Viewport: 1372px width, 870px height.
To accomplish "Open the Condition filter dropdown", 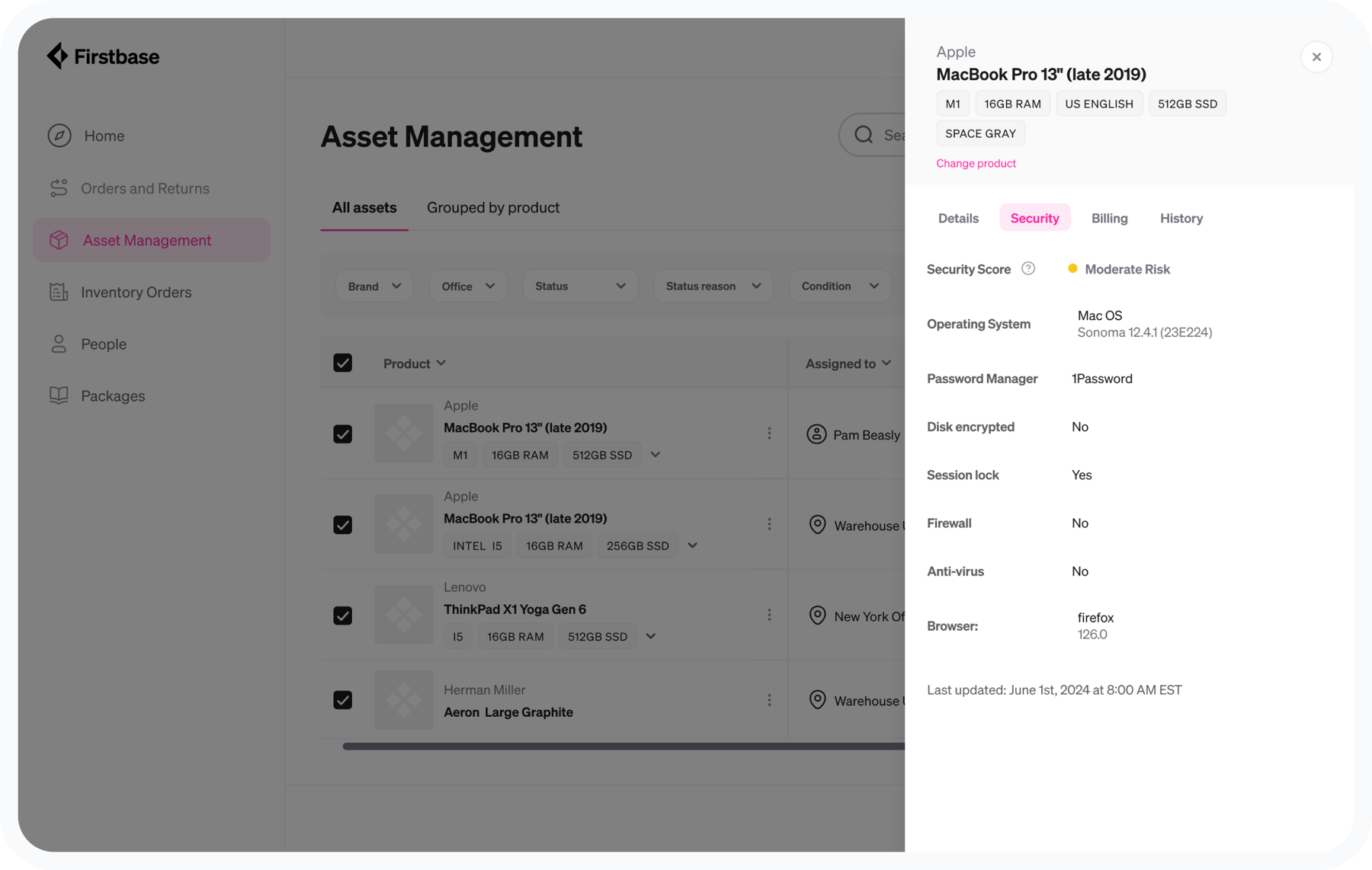I will click(839, 286).
